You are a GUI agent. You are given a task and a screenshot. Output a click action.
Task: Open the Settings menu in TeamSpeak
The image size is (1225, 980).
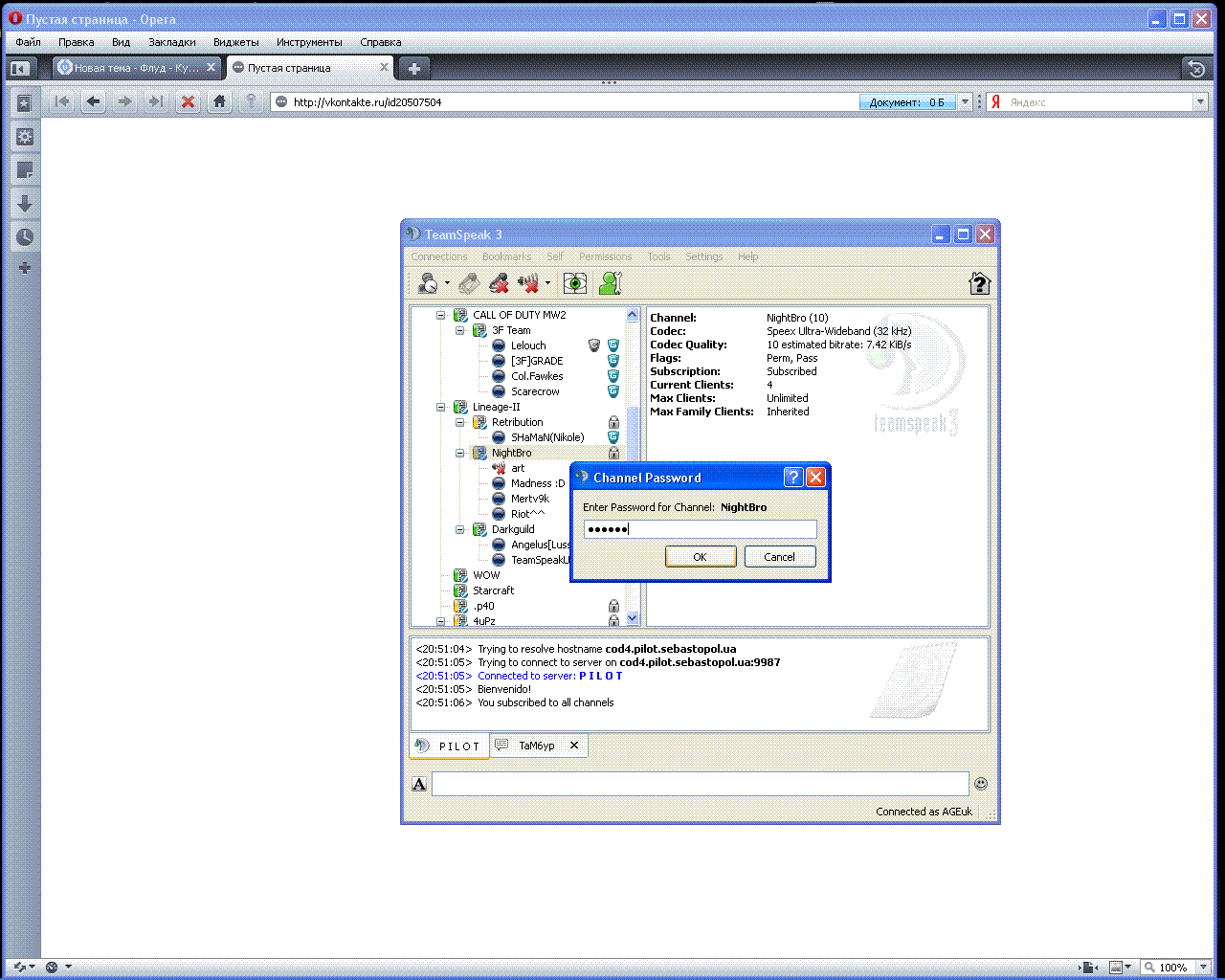[x=704, y=256]
